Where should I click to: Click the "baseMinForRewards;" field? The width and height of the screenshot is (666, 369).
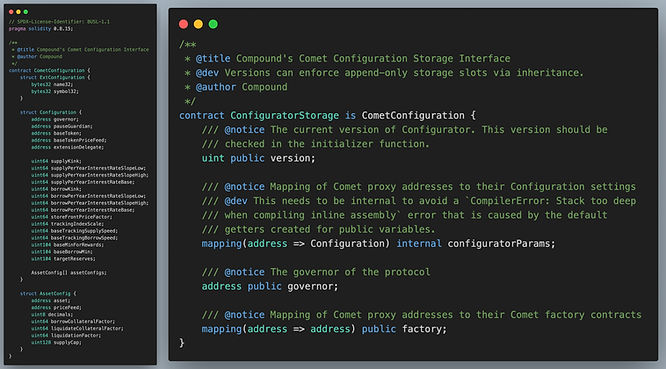click(x=67, y=245)
